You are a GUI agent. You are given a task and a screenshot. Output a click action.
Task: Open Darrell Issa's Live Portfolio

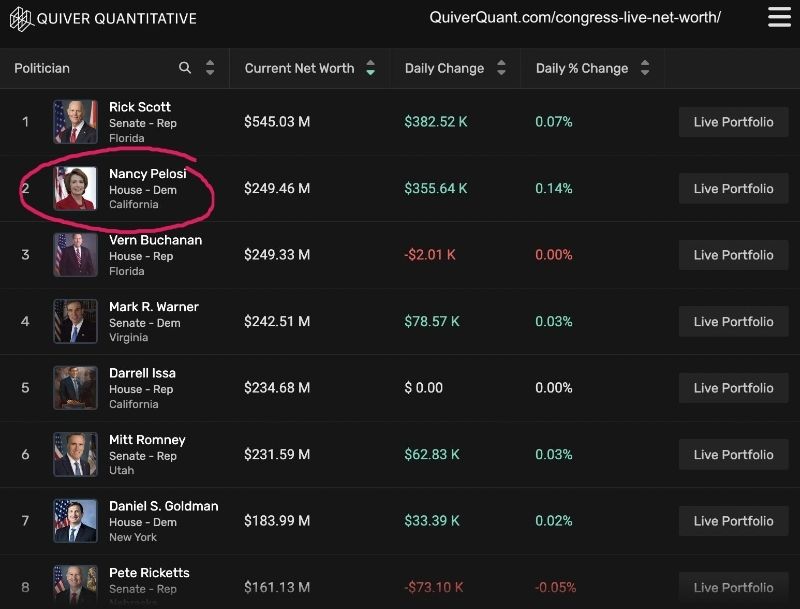(x=733, y=388)
